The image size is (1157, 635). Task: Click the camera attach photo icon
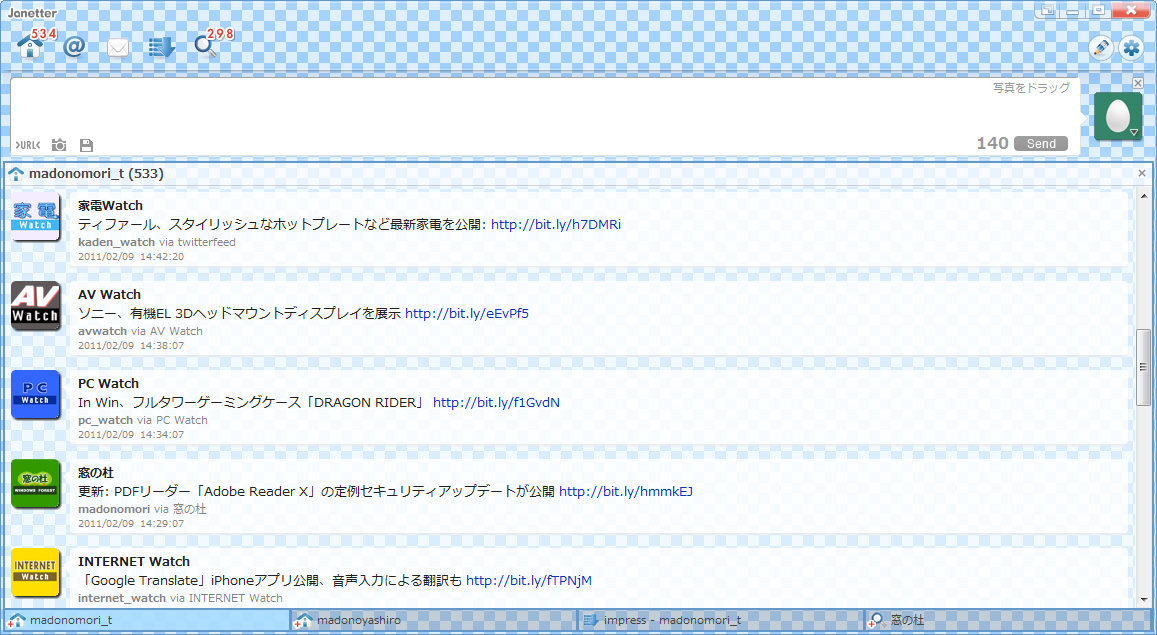tap(59, 145)
